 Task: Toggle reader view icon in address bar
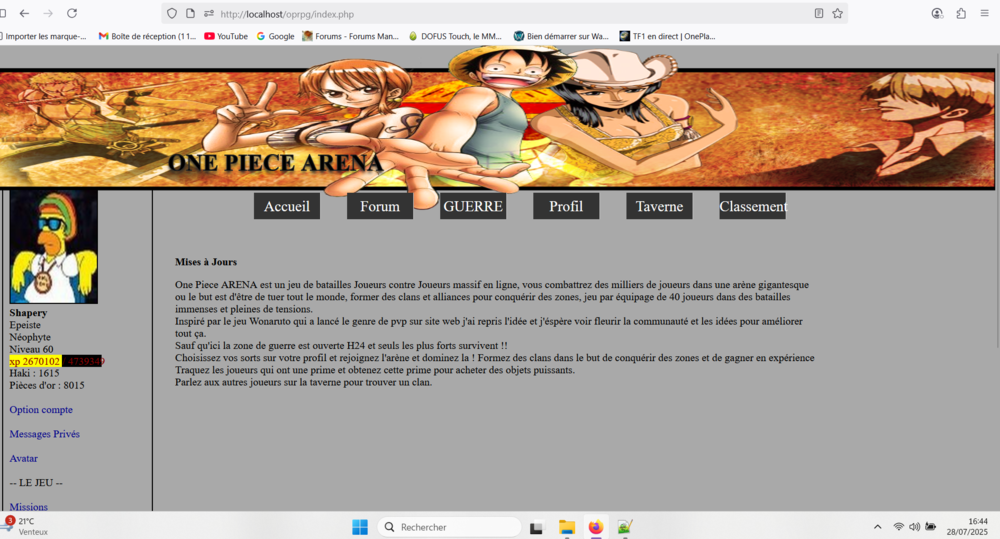point(819,13)
